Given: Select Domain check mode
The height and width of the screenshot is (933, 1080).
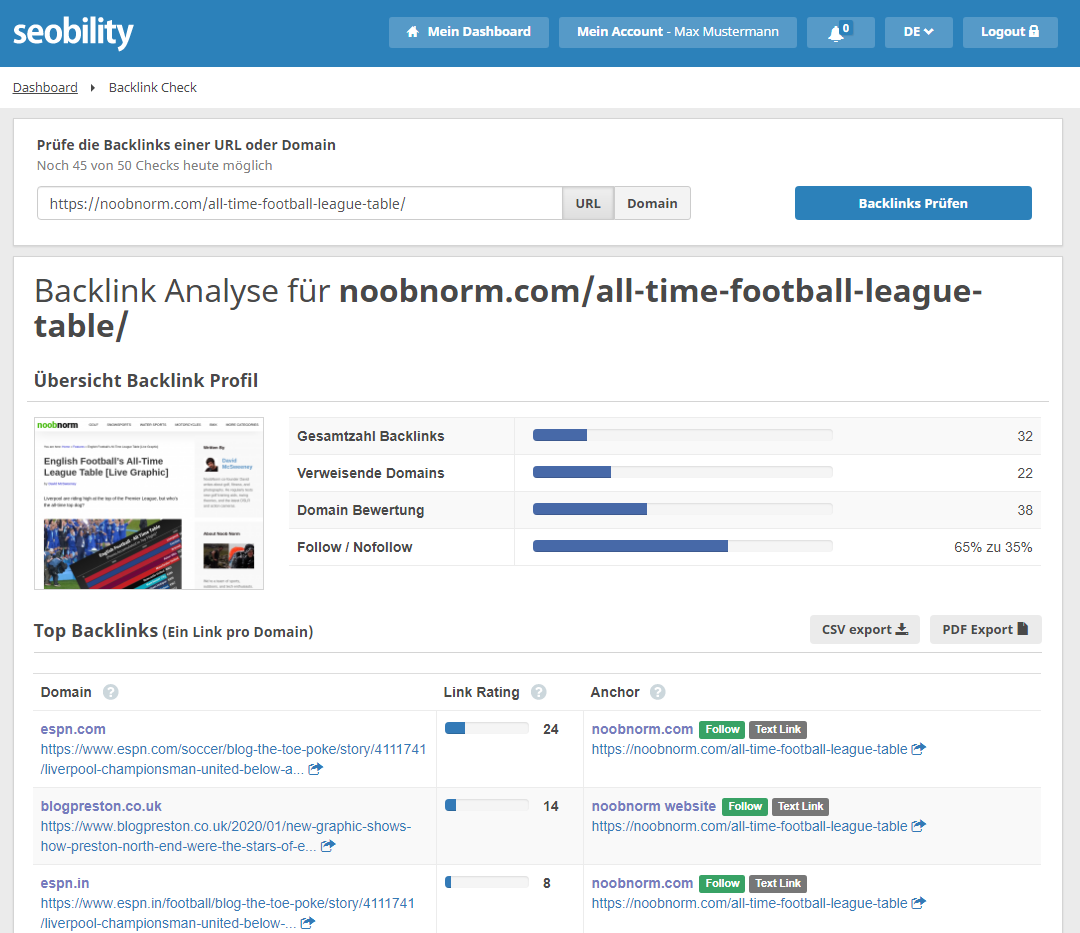Looking at the screenshot, I should pos(652,203).
